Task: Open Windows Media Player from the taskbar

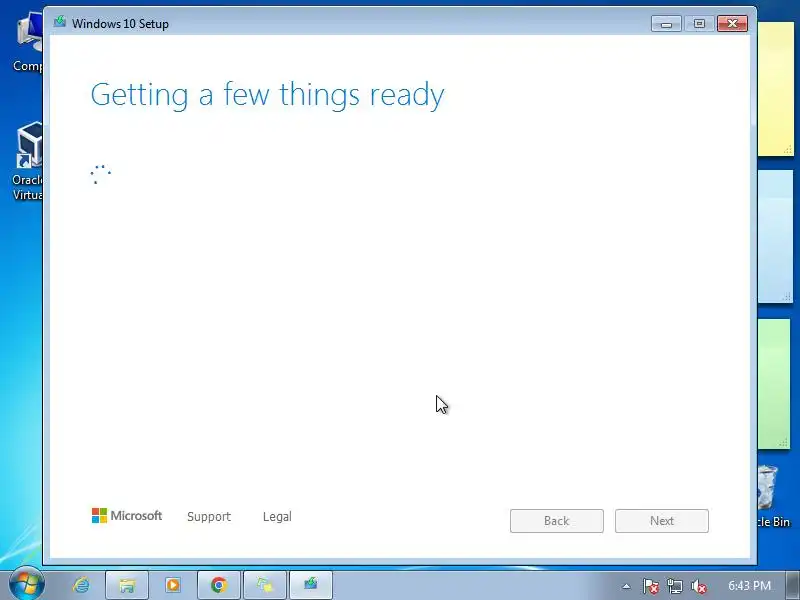Action: [172, 585]
